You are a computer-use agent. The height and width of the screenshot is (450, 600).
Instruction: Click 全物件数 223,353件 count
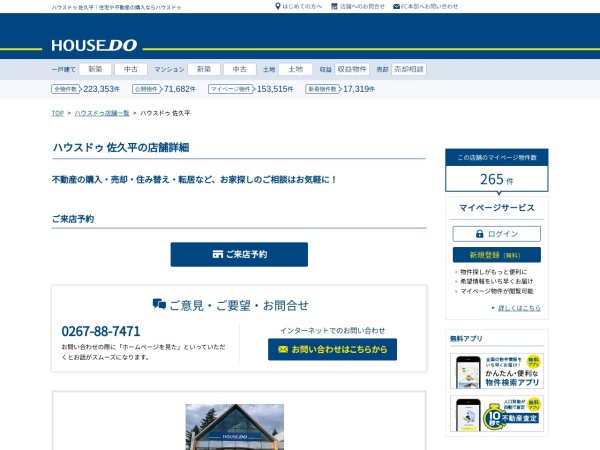tap(86, 89)
